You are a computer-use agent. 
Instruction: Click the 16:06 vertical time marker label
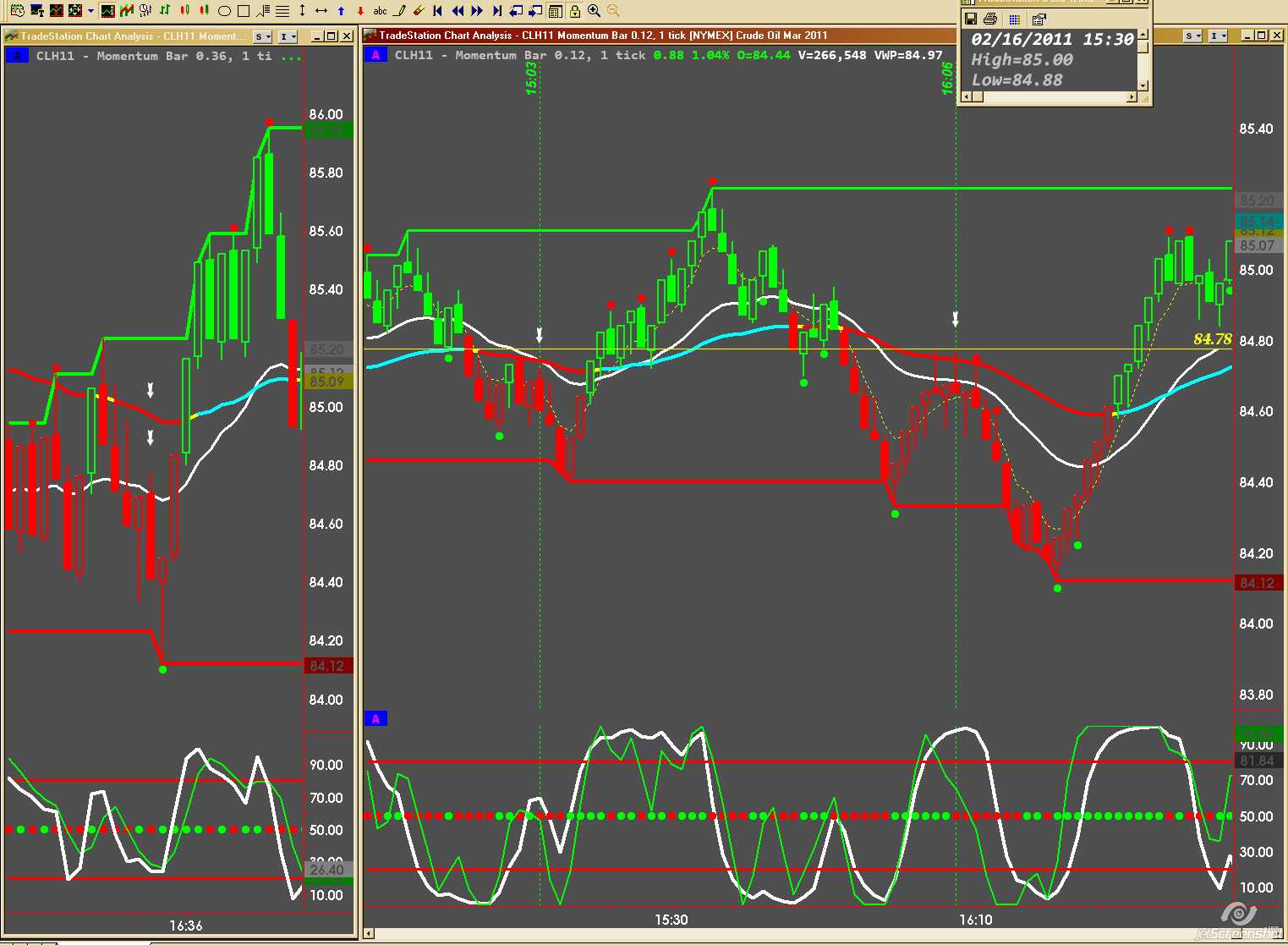(947, 78)
